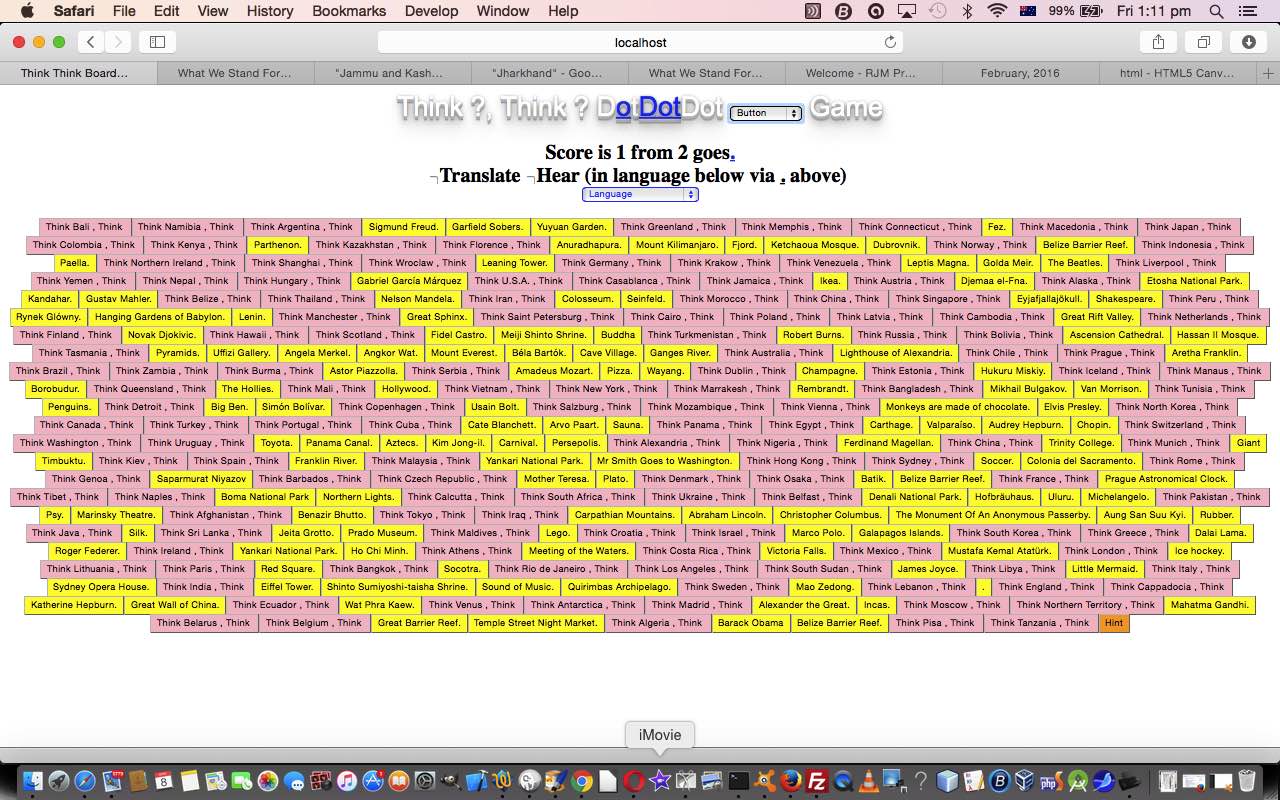Viewport: 1280px width, 800px height.
Task: Click Think Japan , Think button
Action: tap(1188, 227)
